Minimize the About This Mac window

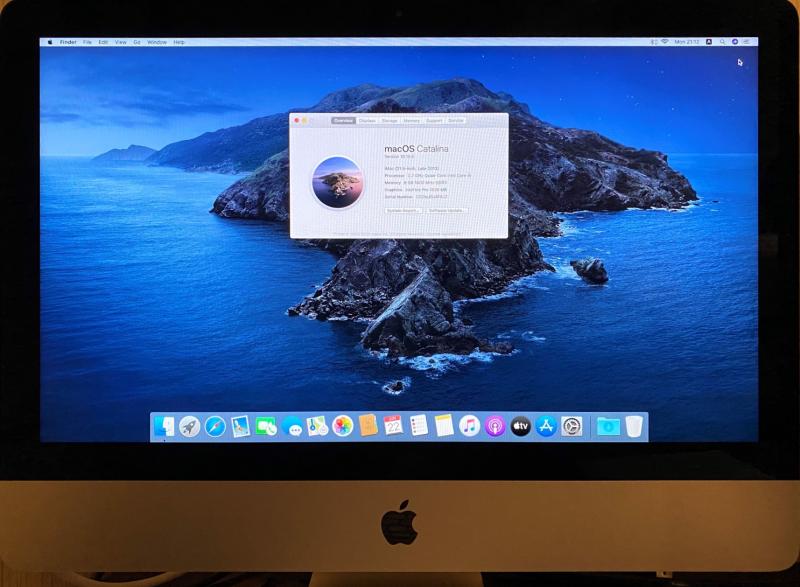point(305,121)
